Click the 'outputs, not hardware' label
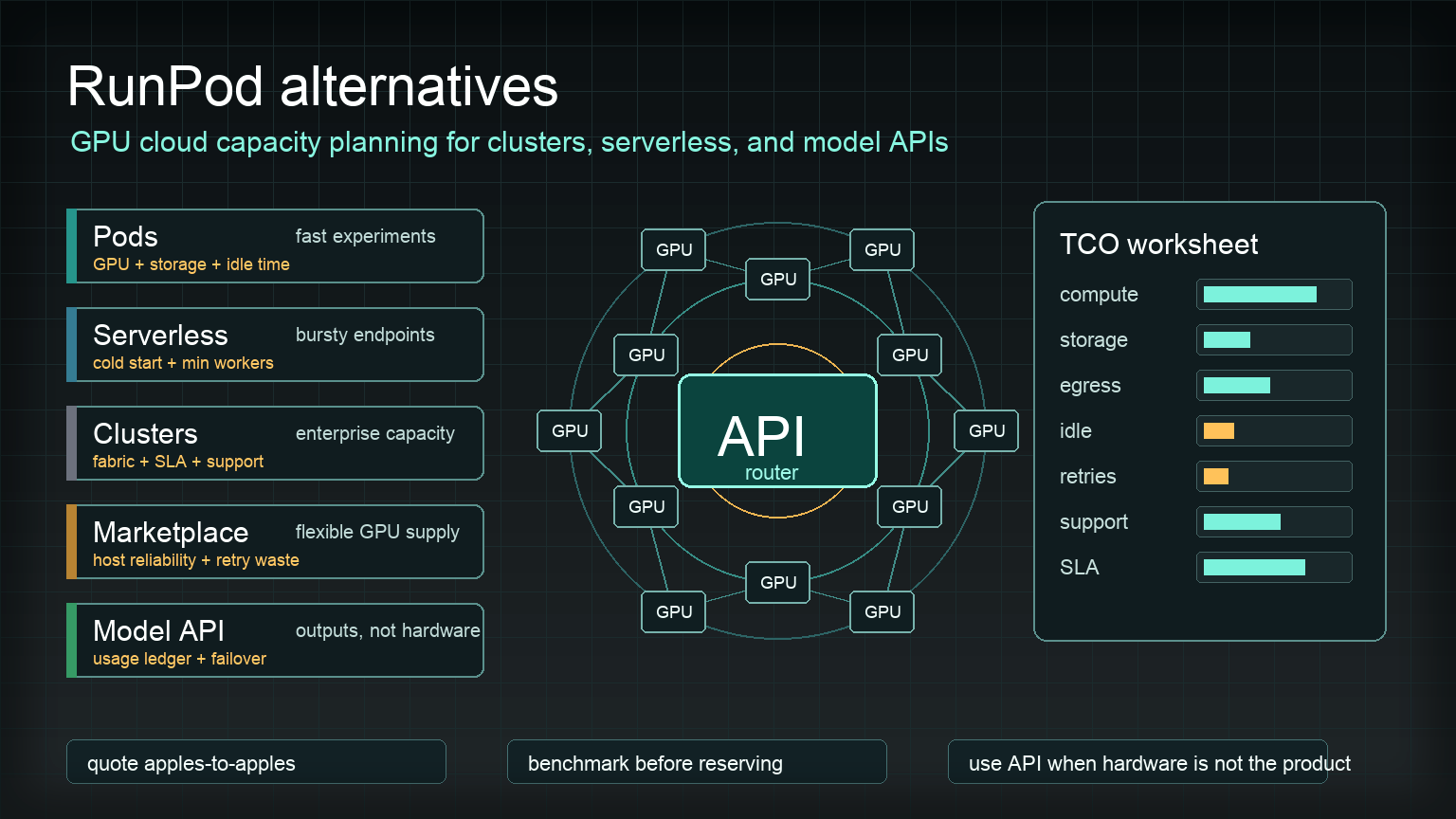Screen dimensions: 1456x819 click(x=388, y=630)
